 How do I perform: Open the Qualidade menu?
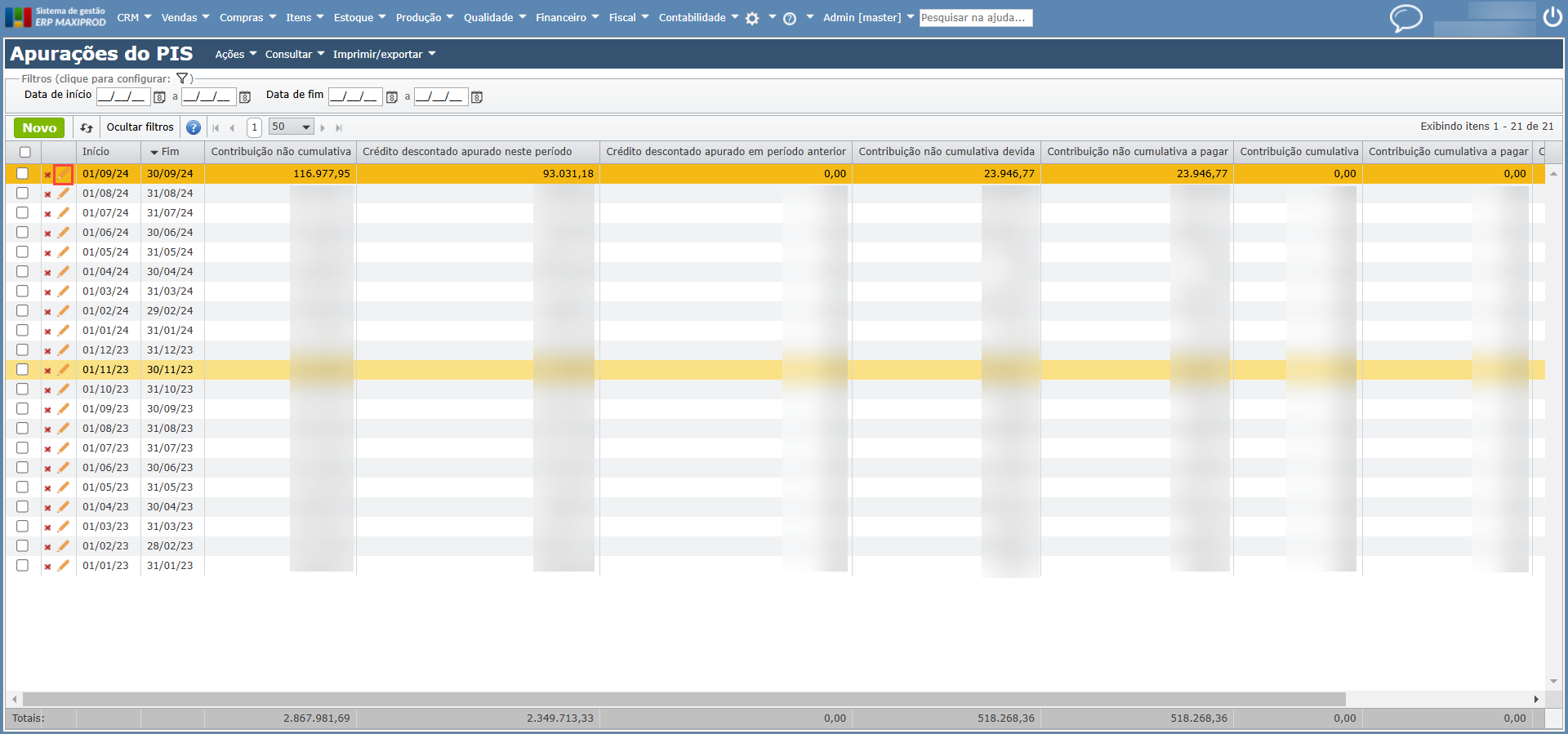tap(495, 18)
